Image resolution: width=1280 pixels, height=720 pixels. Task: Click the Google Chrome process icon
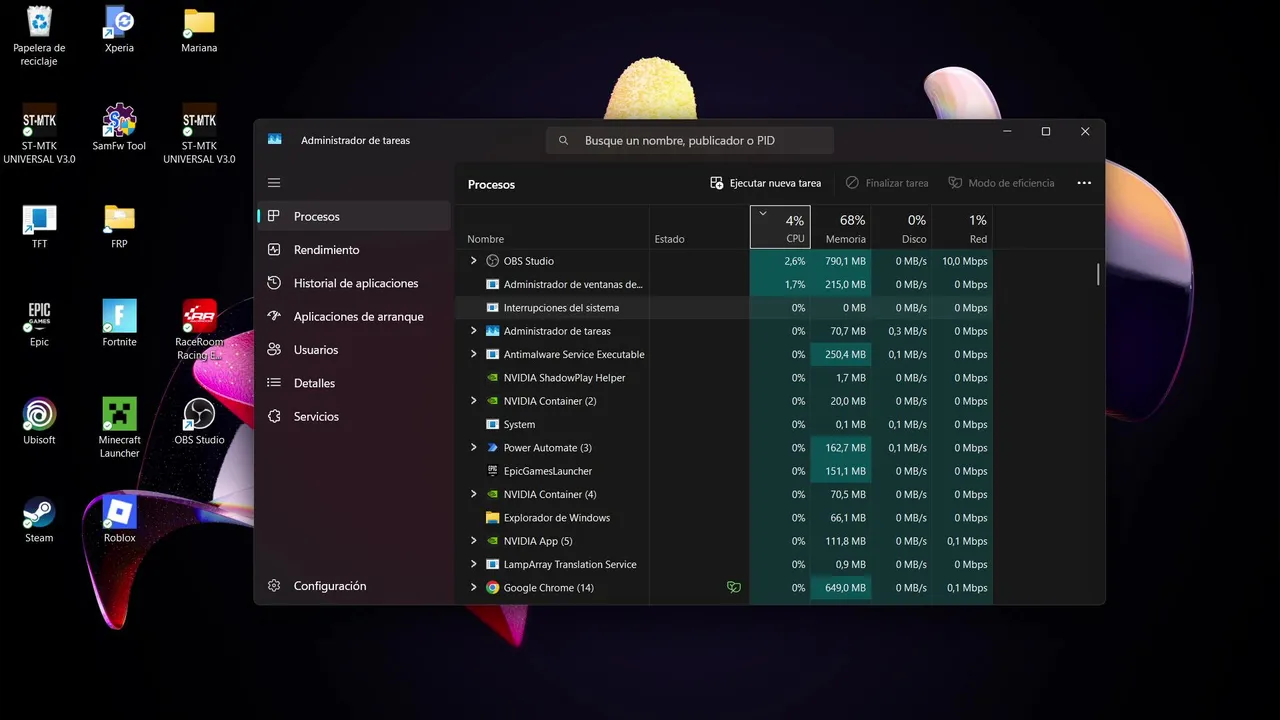click(x=492, y=588)
